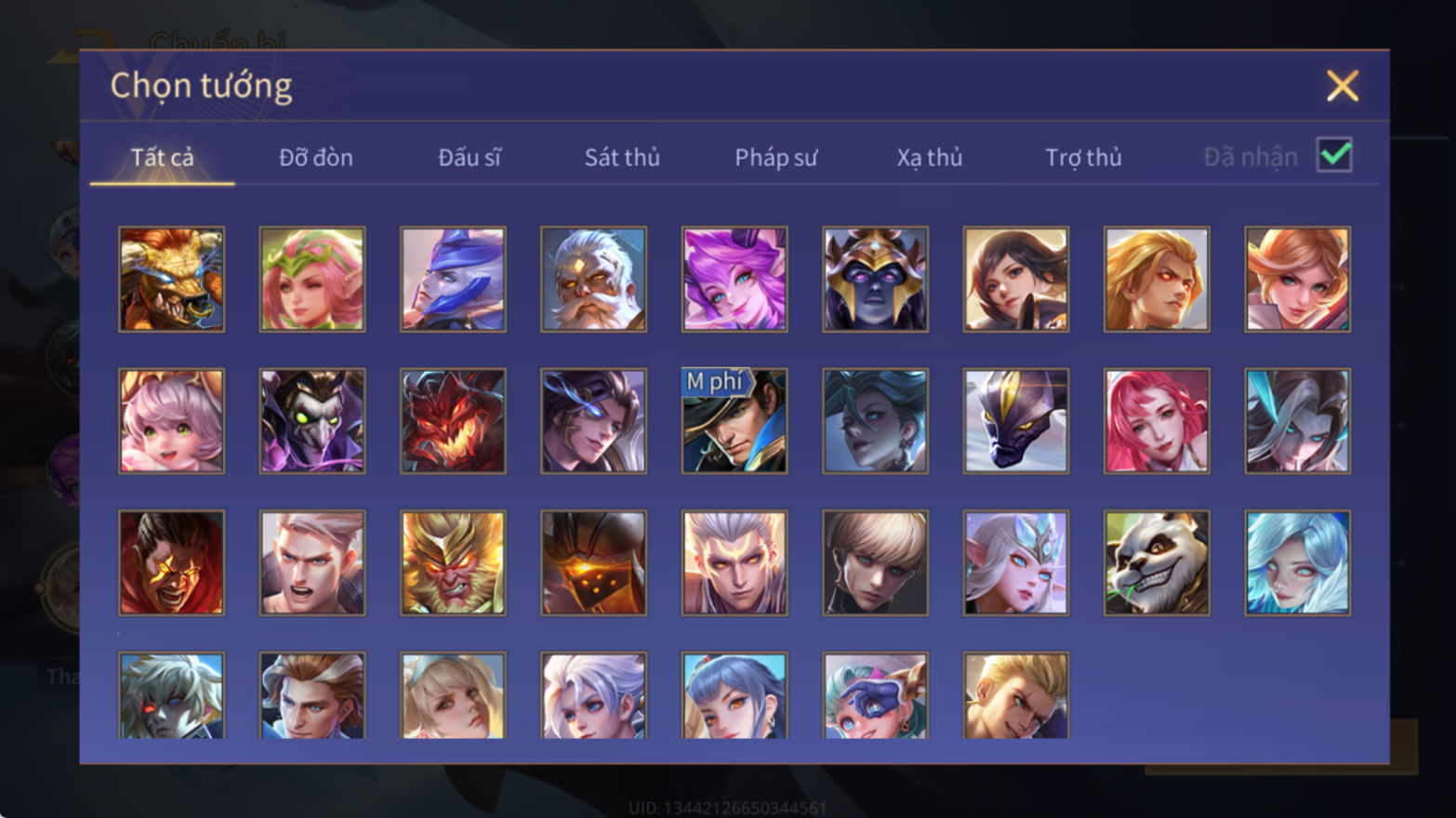Show the 'Pháp sư' hero category
1456x818 pixels.
775,157
